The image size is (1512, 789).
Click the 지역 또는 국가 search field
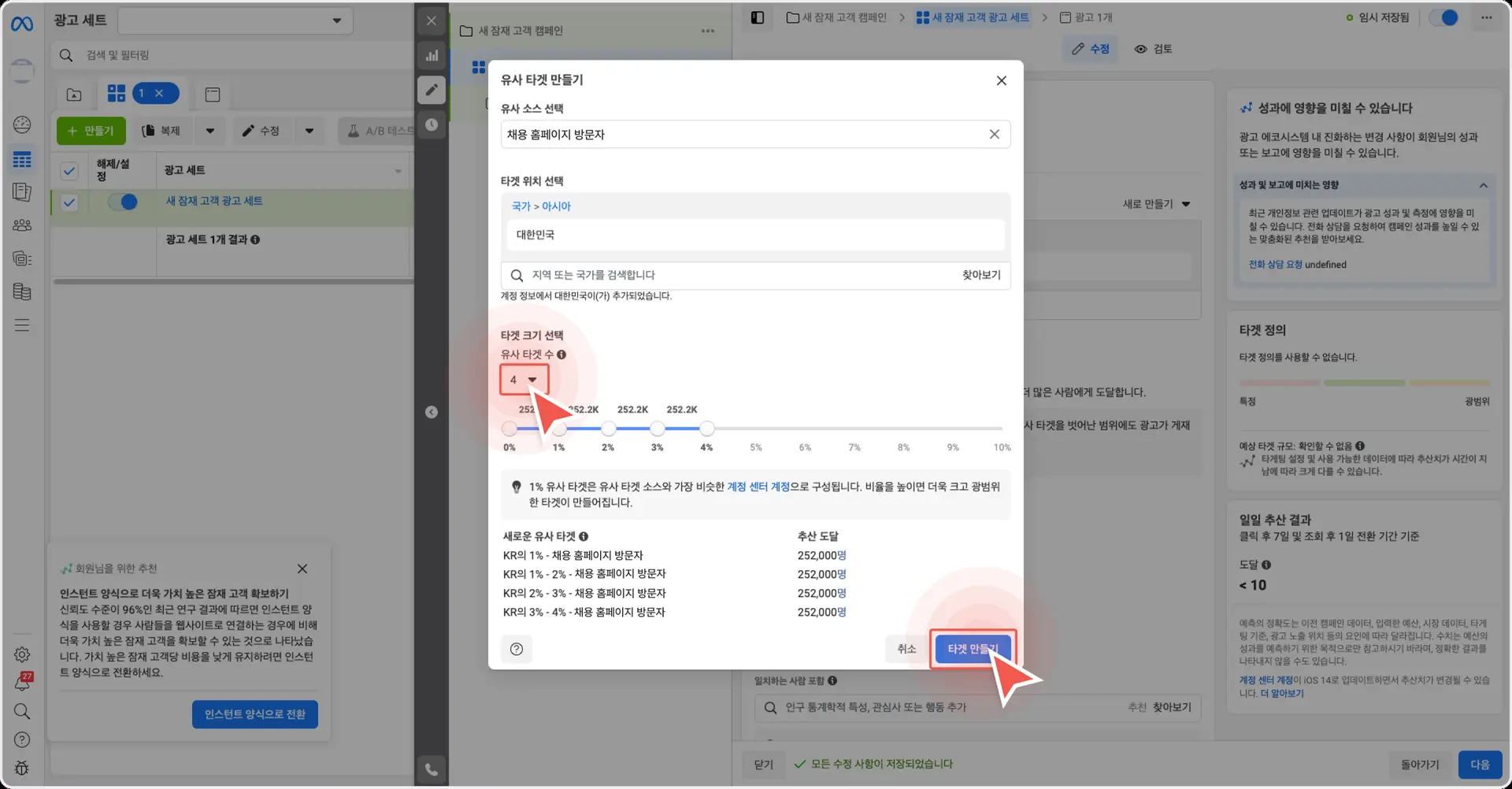coord(740,275)
